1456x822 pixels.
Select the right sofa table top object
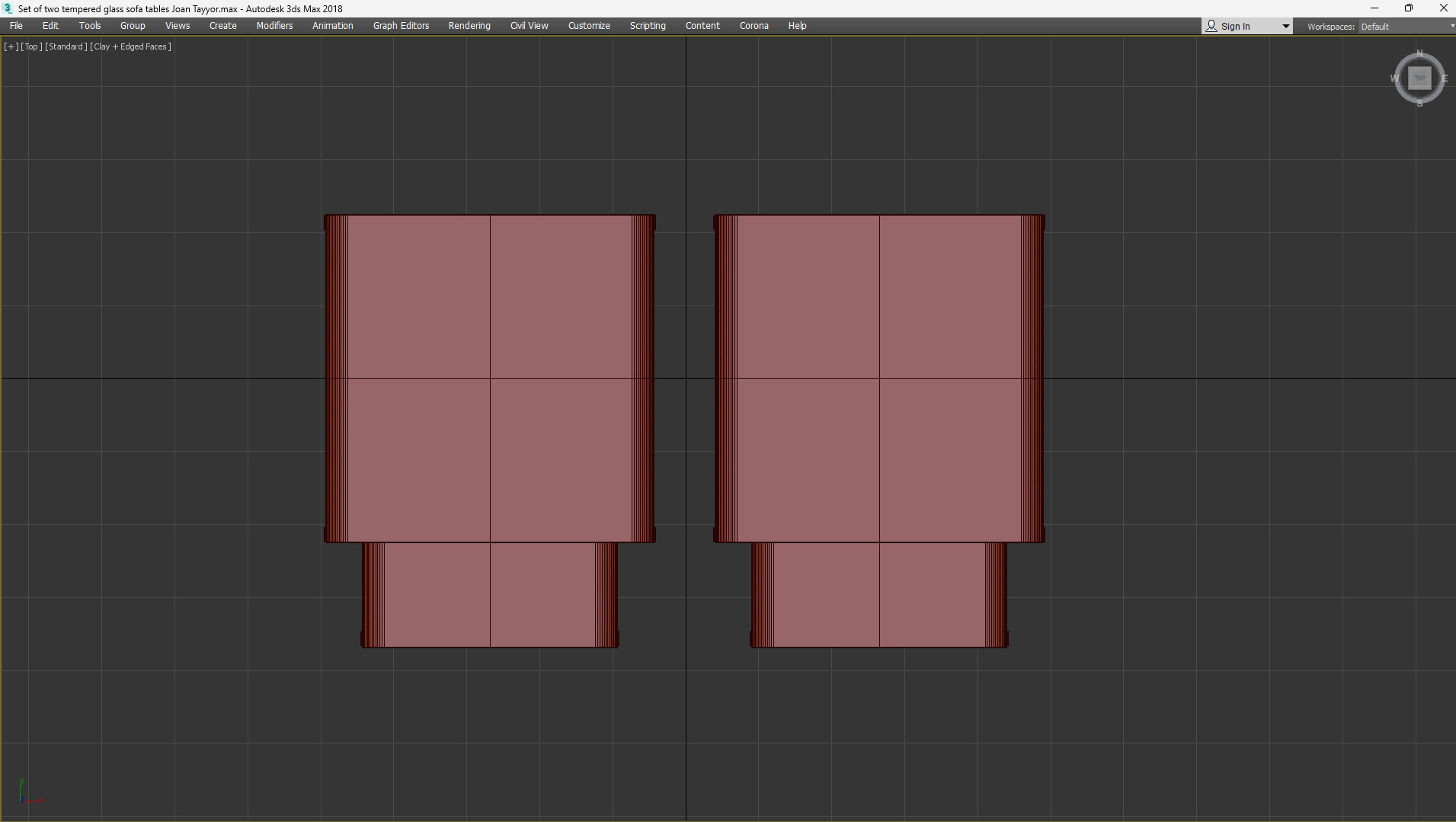pos(879,379)
